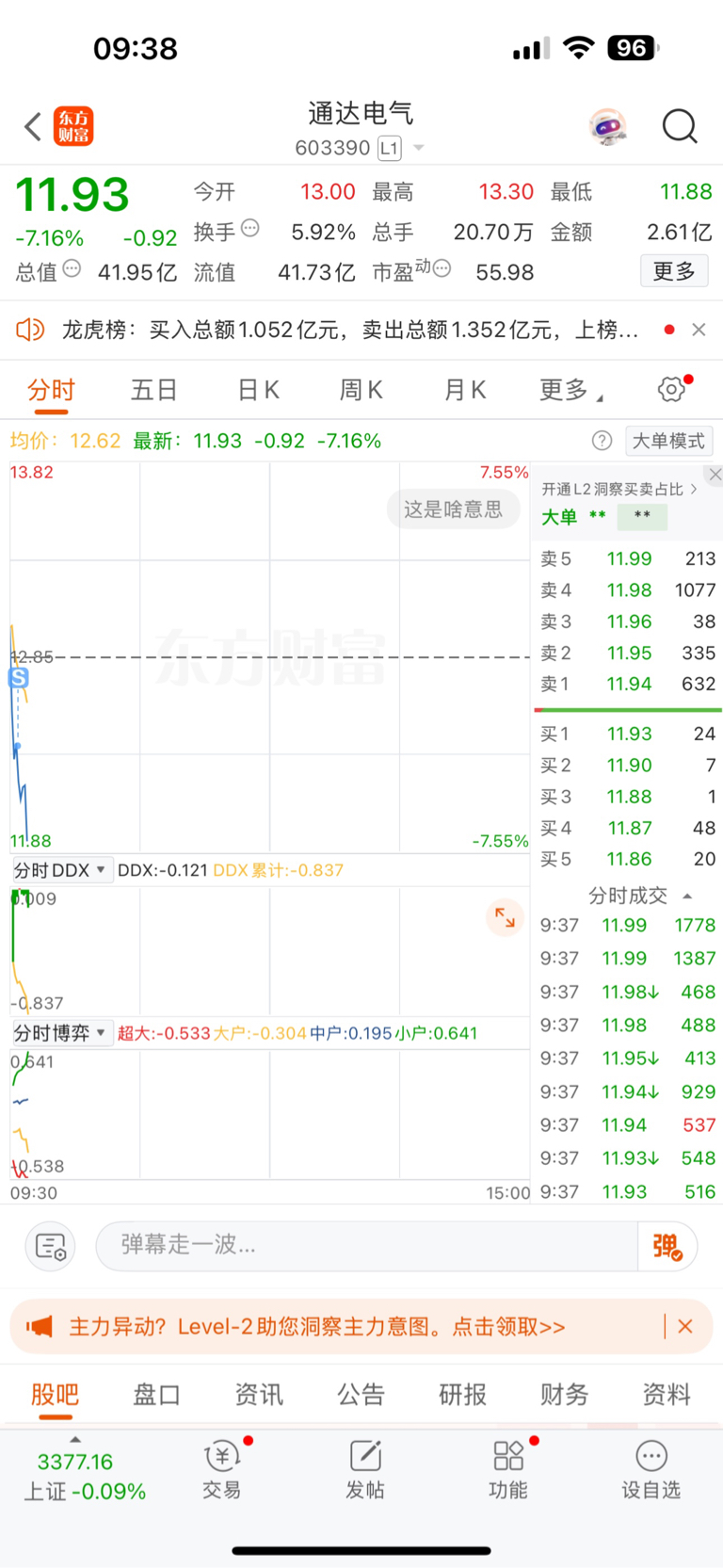723x1568 pixels.
Task: Expand chart to fullscreen arrows icon
Action: coord(505,917)
